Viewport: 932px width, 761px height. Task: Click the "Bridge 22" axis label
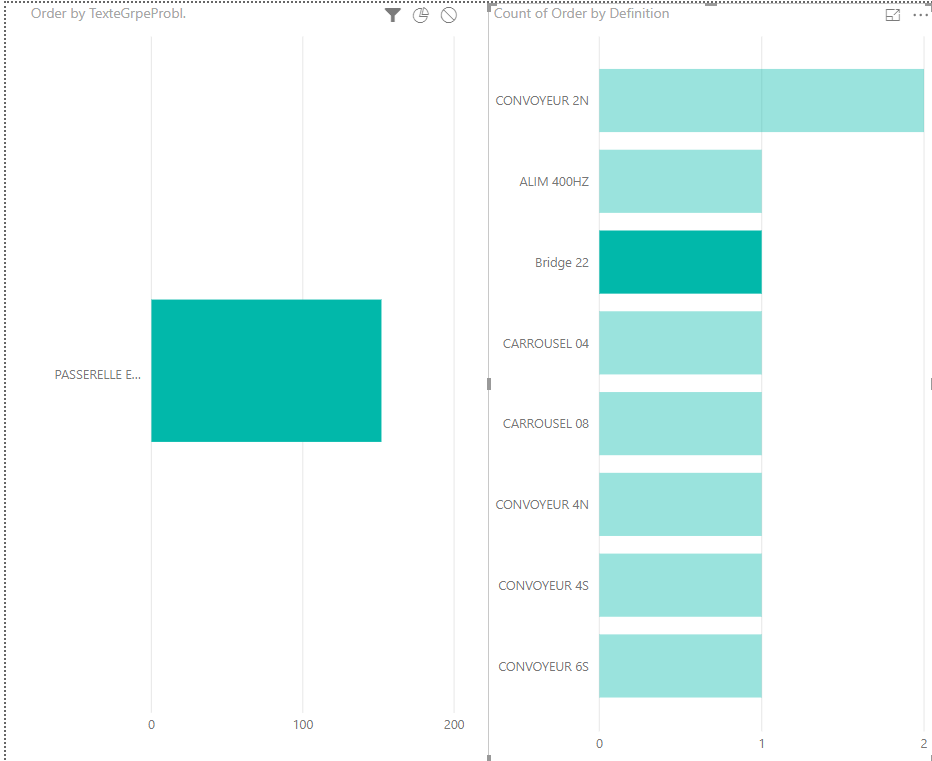click(562, 262)
